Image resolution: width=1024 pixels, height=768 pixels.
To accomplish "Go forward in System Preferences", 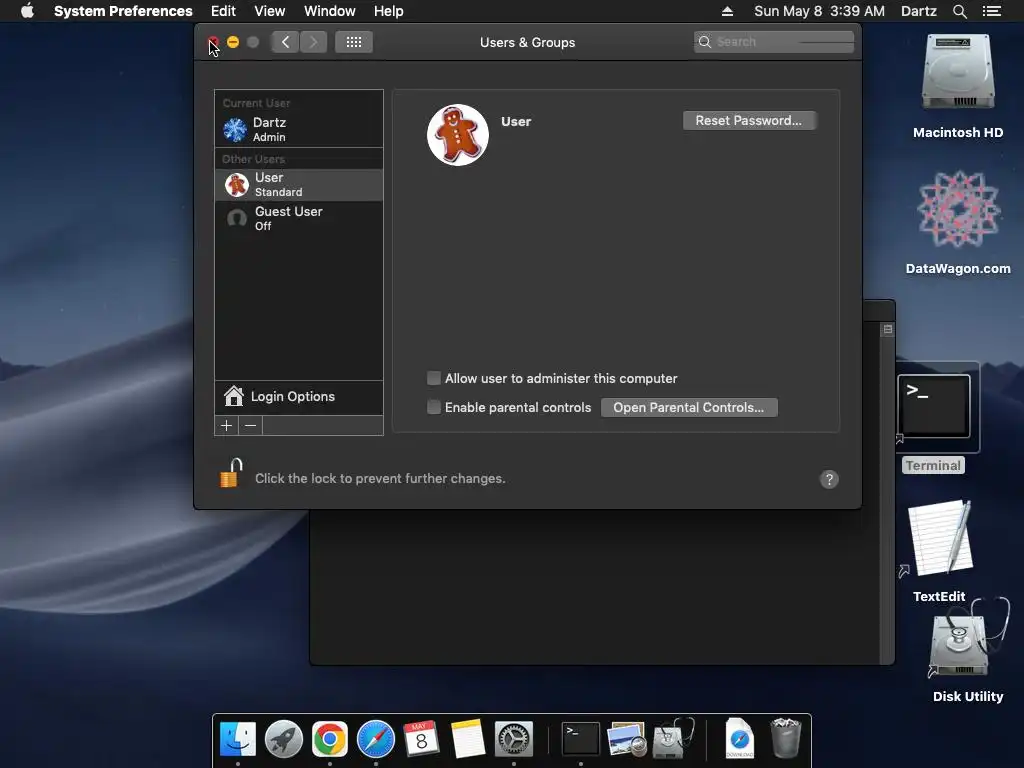I will pos(313,42).
